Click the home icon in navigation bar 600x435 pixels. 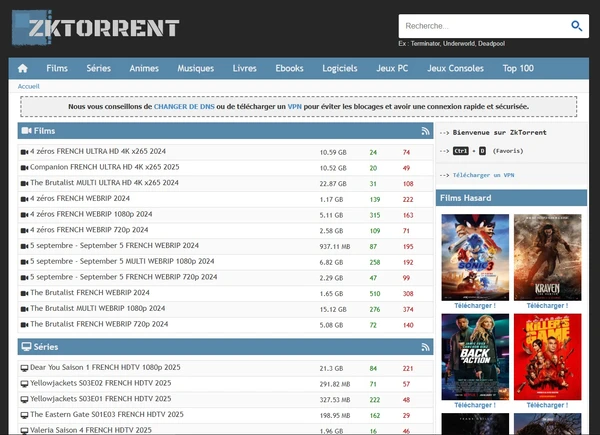[24, 69]
